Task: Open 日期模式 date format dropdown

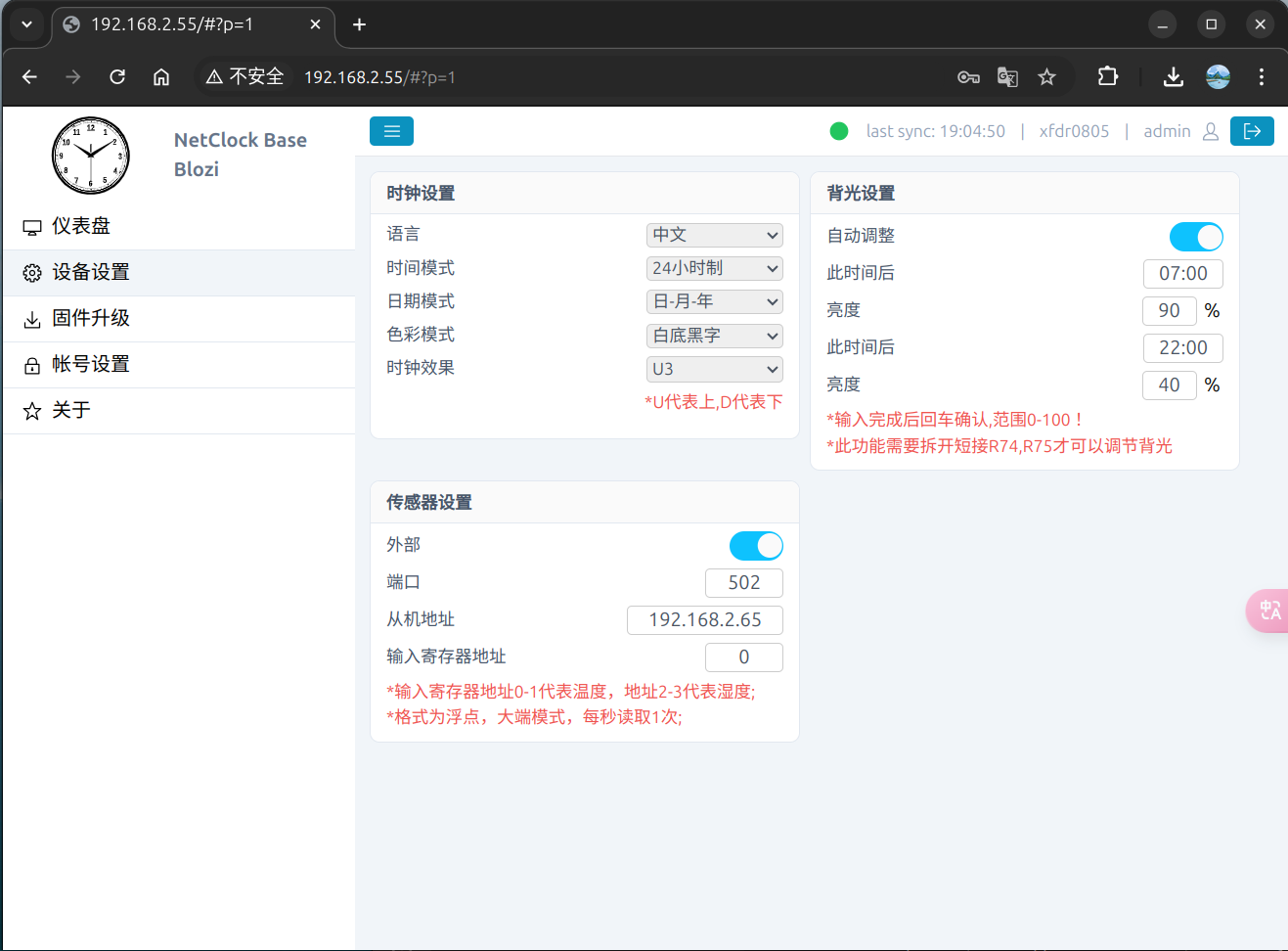Action: [715, 301]
